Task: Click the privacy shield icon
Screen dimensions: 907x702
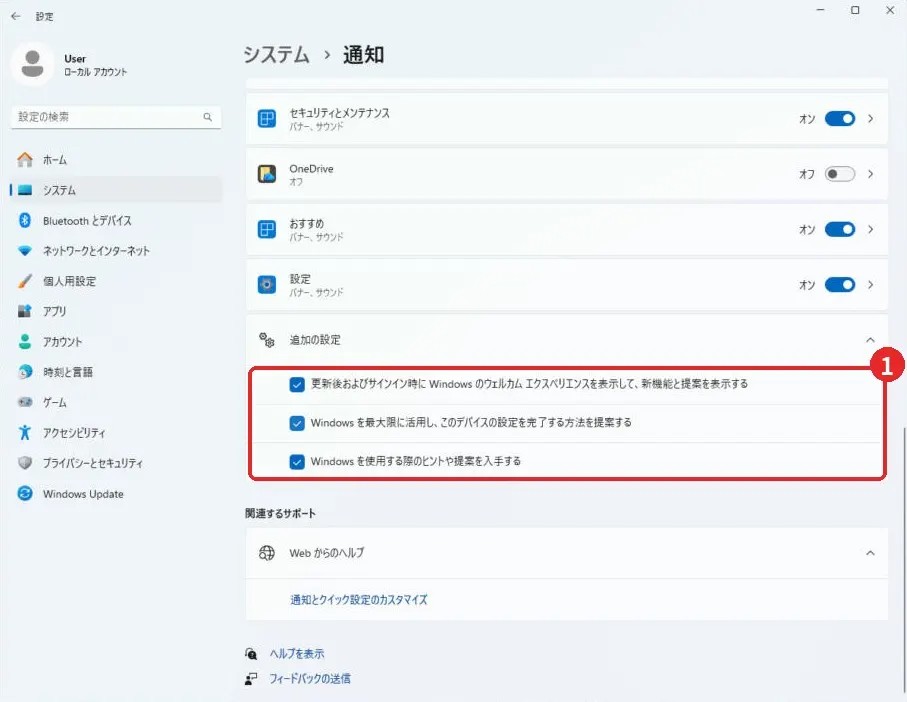Action: click(x=25, y=463)
